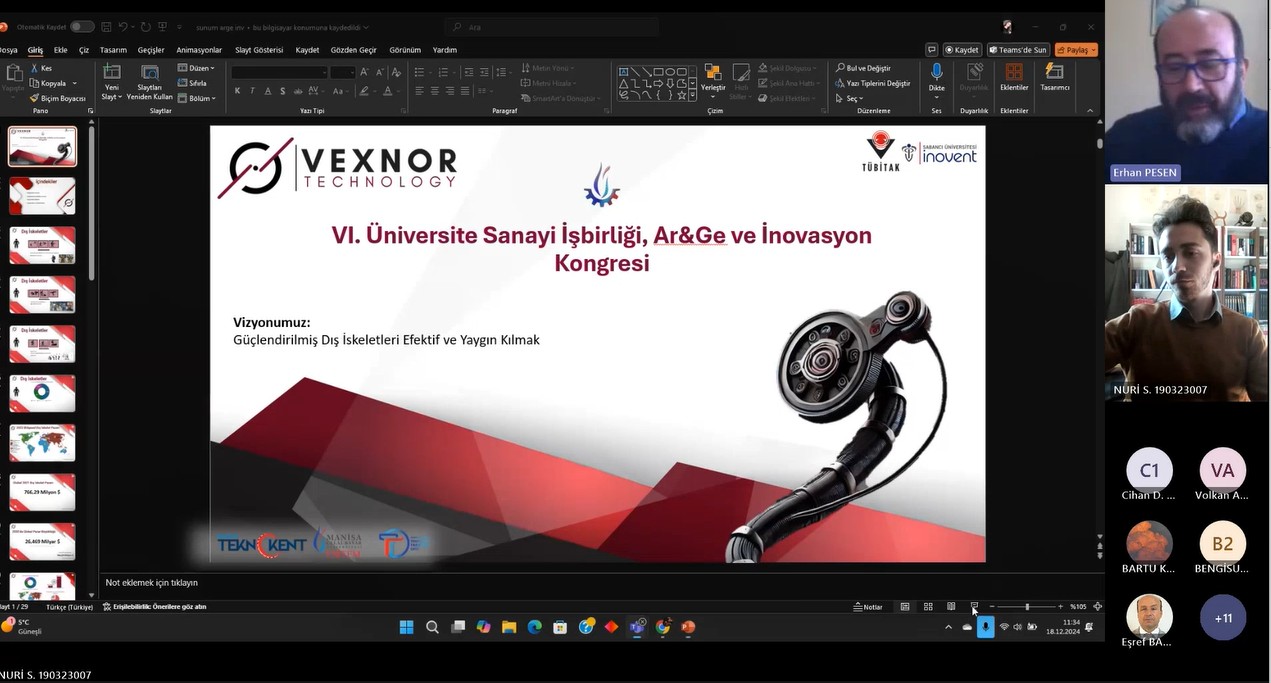
Task: Click the Dikte microphone icon
Action: (936, 72)
